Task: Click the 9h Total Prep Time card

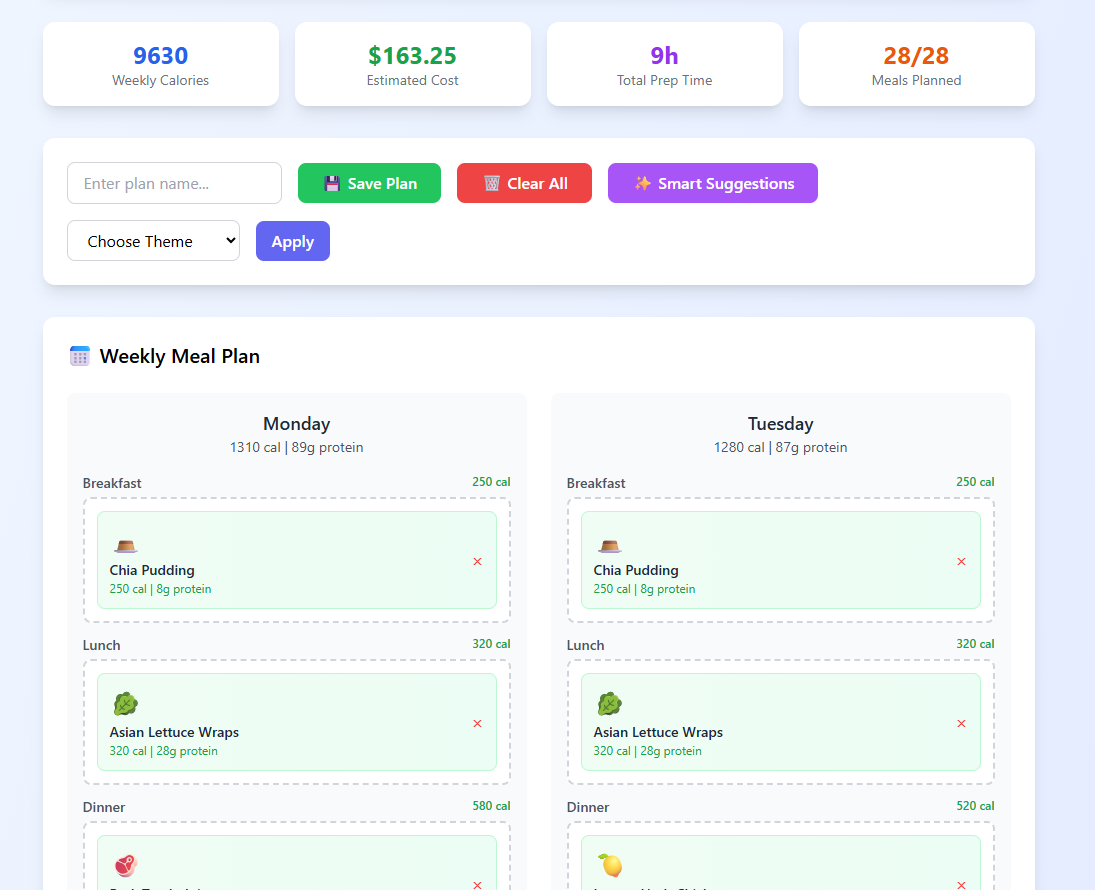Action: [665, 64]
